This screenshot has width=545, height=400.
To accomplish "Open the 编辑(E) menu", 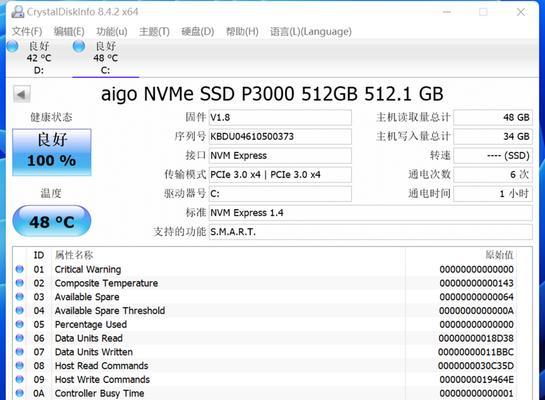I will (x=69, y=32).
